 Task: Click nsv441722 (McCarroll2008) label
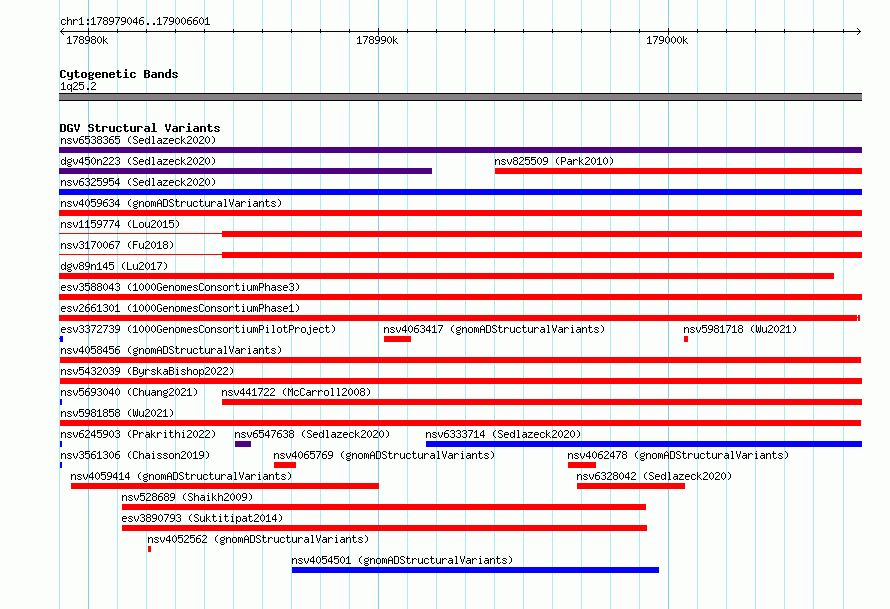click(296, 392)
